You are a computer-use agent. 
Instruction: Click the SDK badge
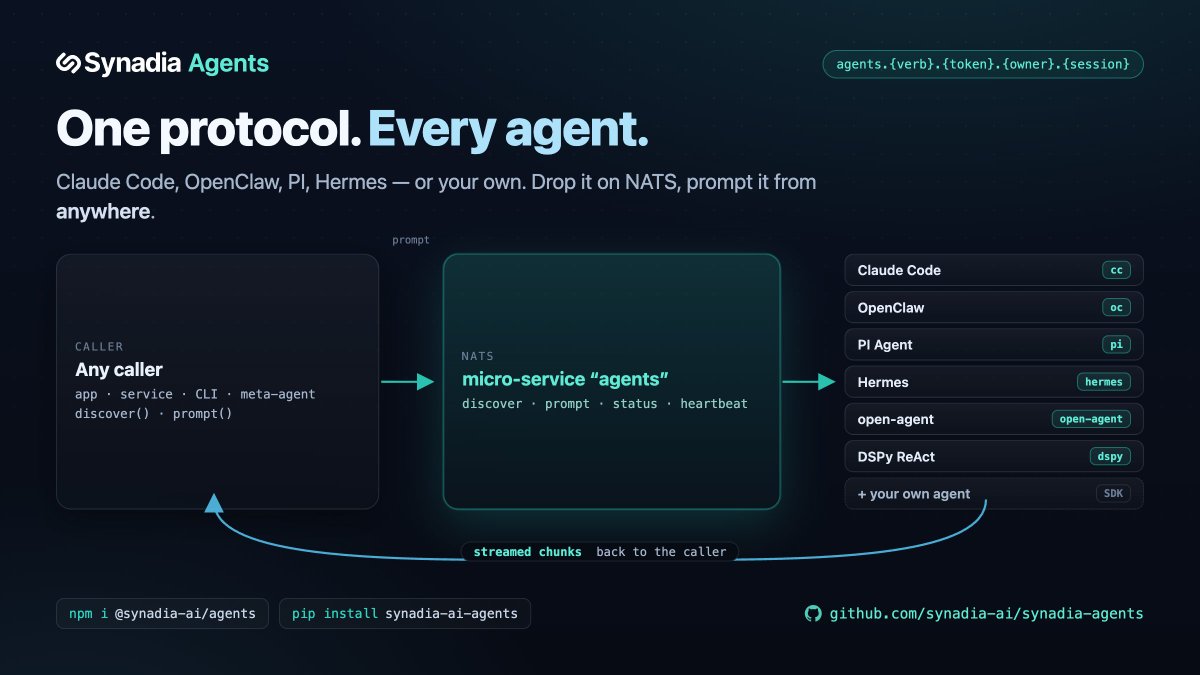coord(1113,494)
